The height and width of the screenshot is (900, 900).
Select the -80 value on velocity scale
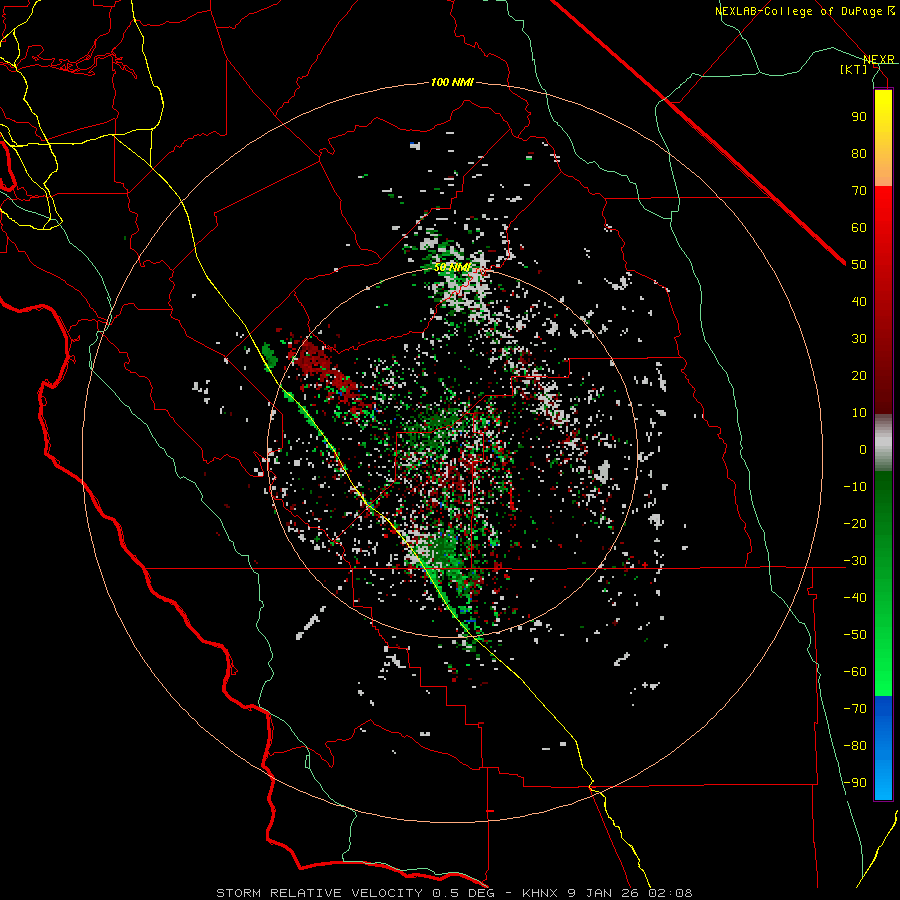pyautogui.click(x=855, y=746)
